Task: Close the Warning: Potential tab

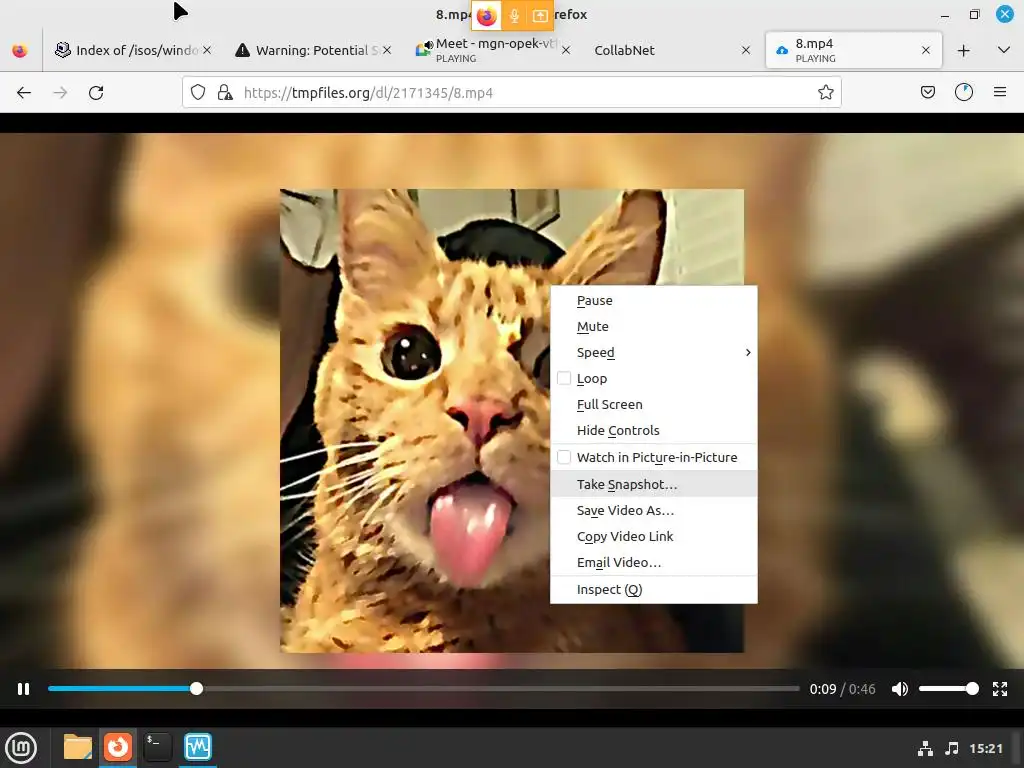Action: tap(387, 50)
